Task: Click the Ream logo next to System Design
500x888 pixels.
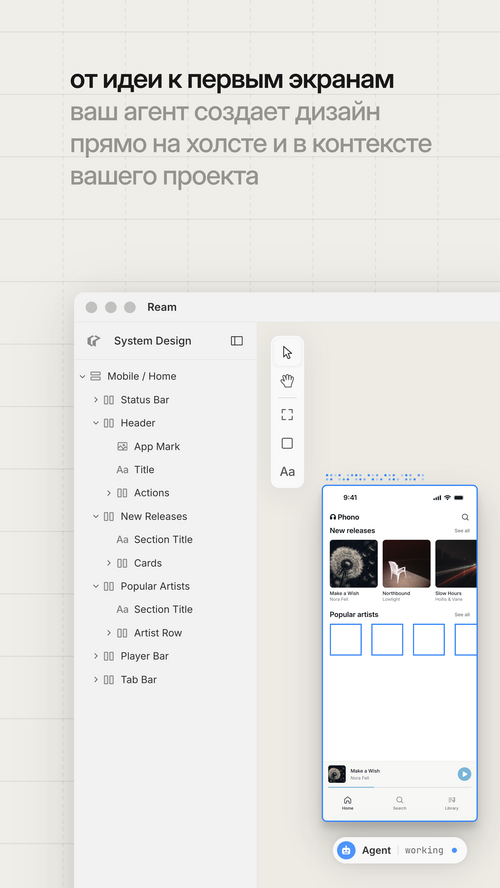Action: 93,340
